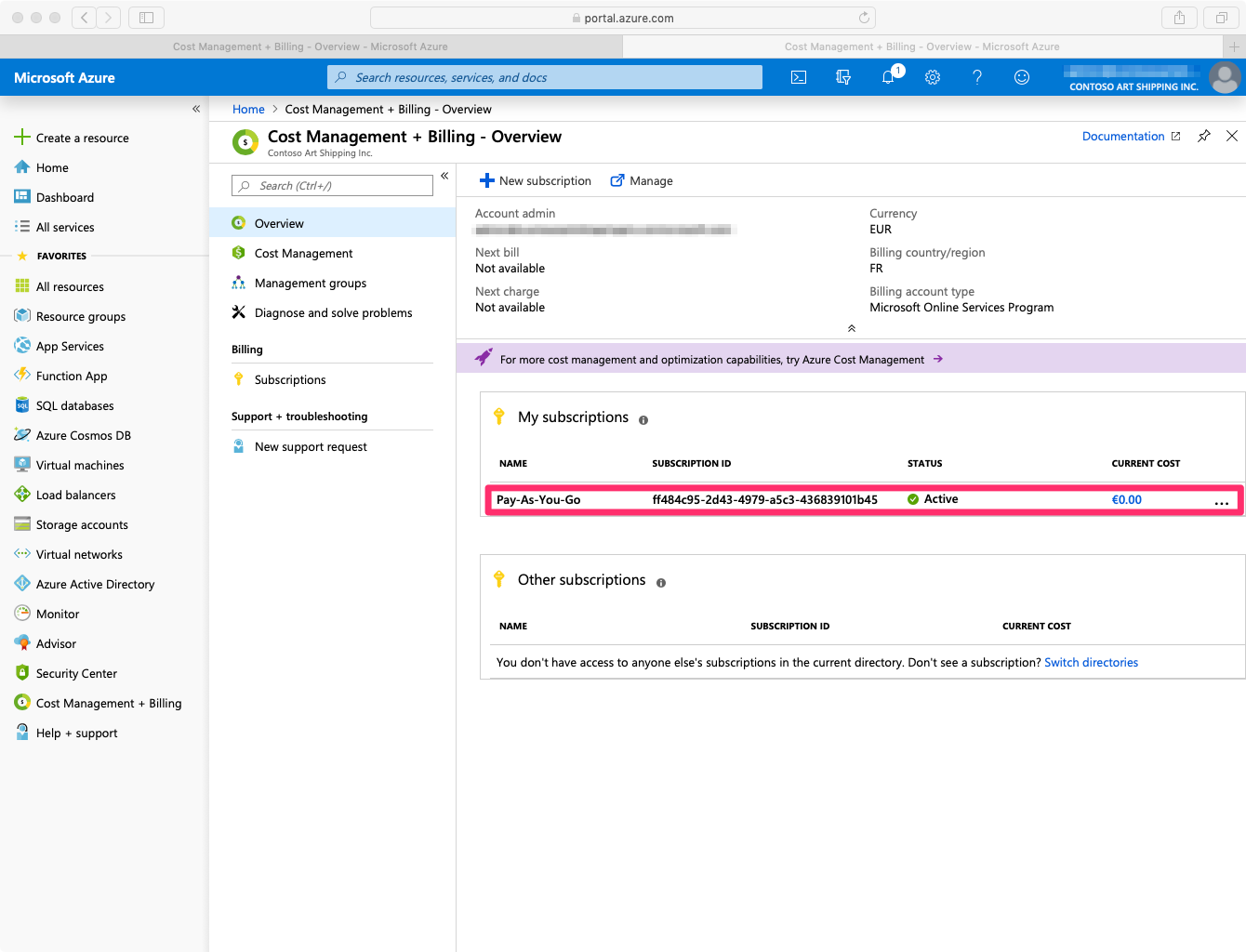Open Monitor favorite

click(x=47, y=614)
